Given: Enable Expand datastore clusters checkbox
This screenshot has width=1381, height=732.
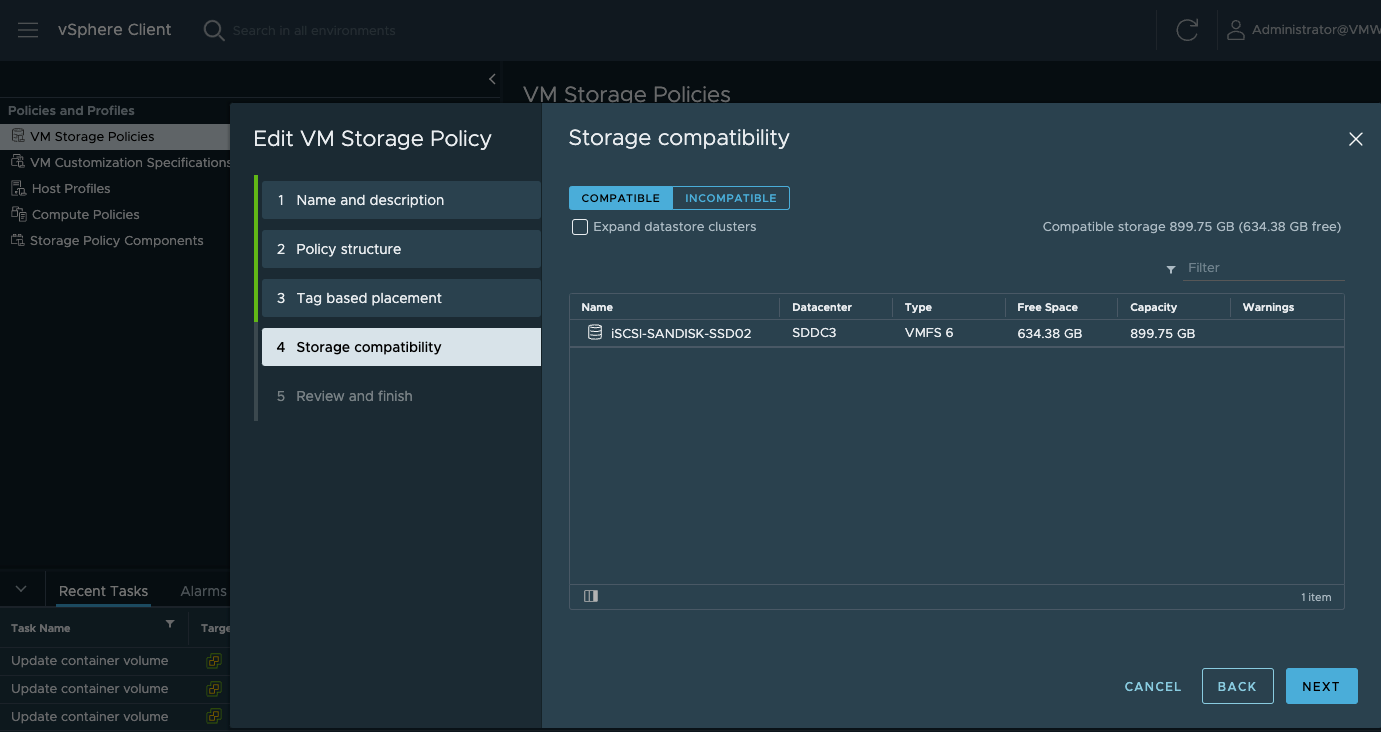Looking at the screenshot, I should click(x=580, y=227).
